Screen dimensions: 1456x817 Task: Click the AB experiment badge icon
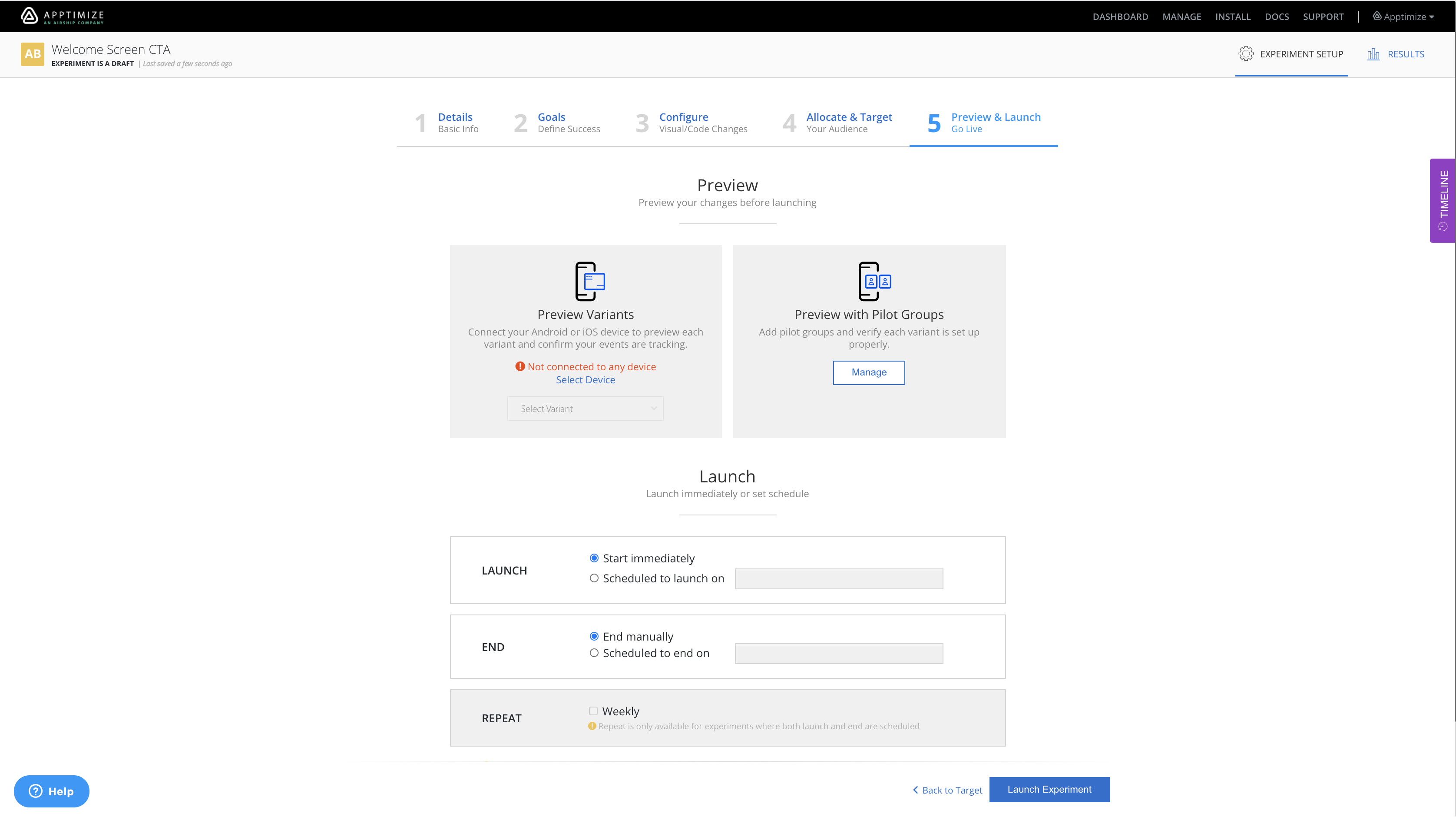[33, 54]
